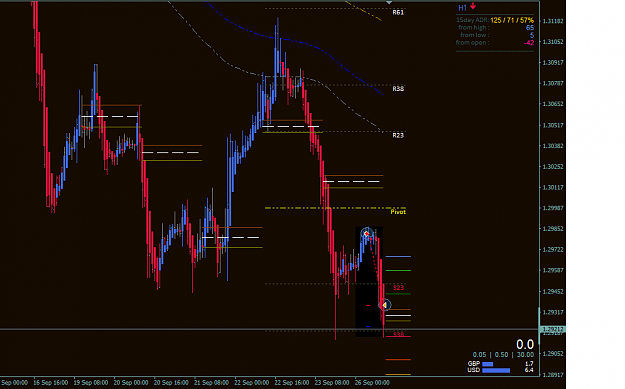Viewport: 625px width, 389px height.
Task: Click 1.29452 on the price scale
Action: (553, 291)
